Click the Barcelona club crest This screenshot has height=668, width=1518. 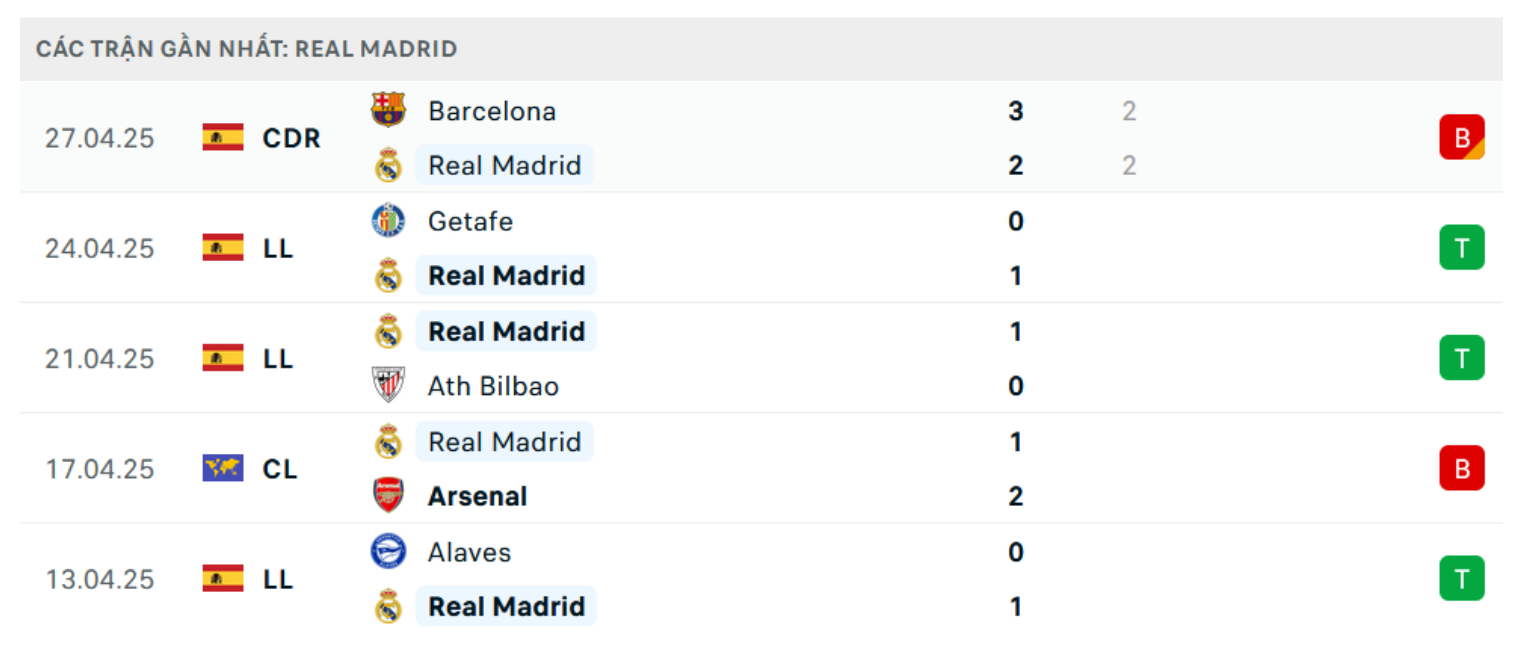coord(388,110)
